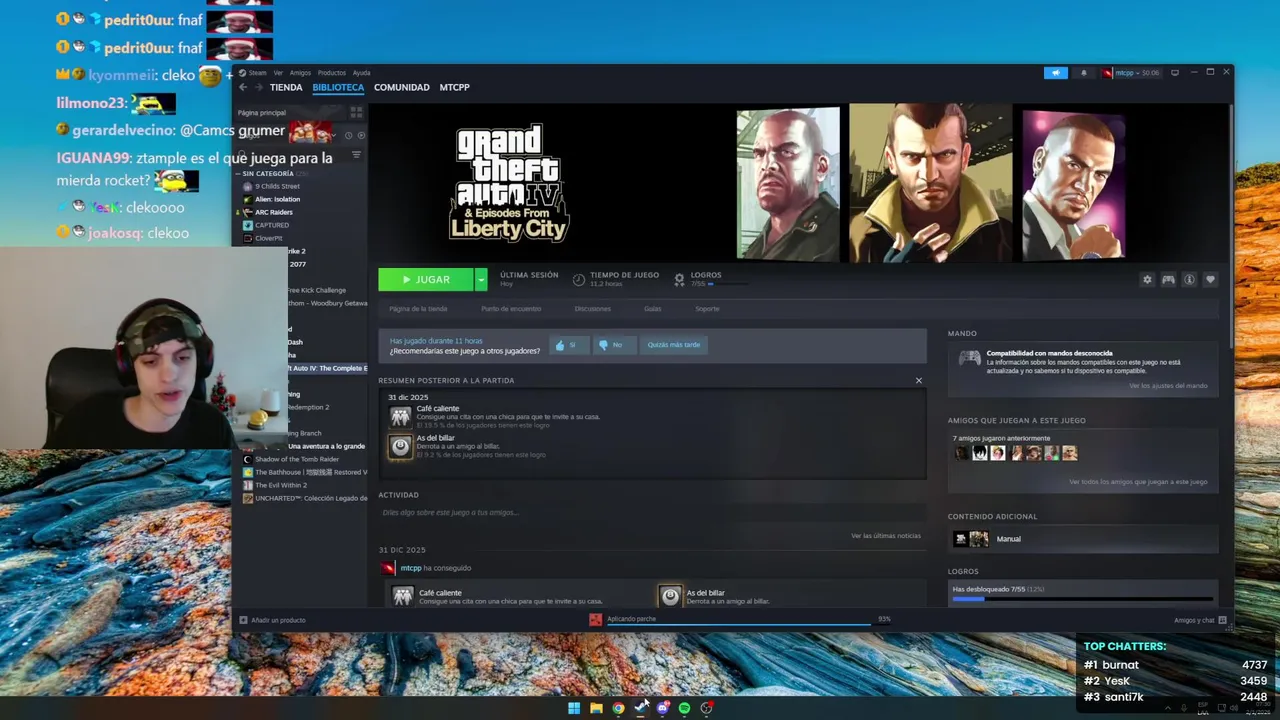Open the mtcpp account dropdown in the title bar
The image size is (1280, 720).
point(1131,72)
